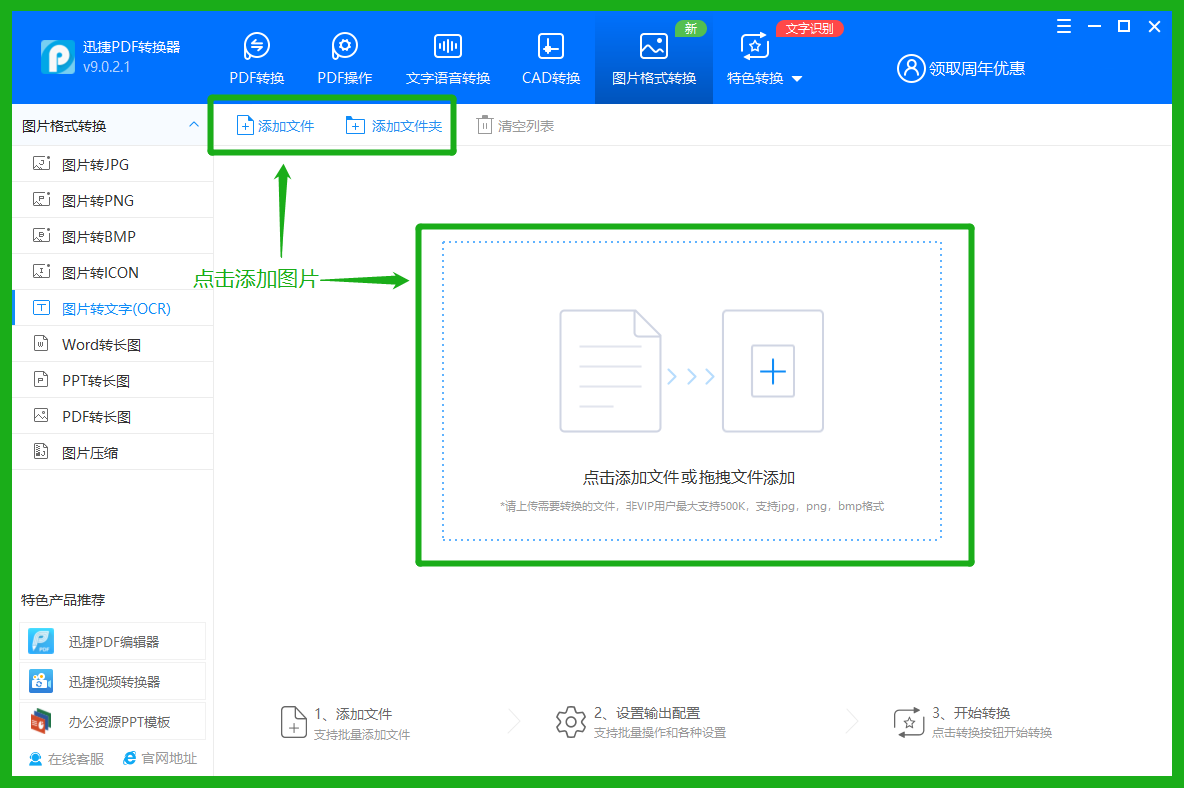Image resolution: width=1184 pixels, height=788 pixels.
Task: Click the 图片转ICON icon
Action: pyautogui.click(x=42, y=272)
